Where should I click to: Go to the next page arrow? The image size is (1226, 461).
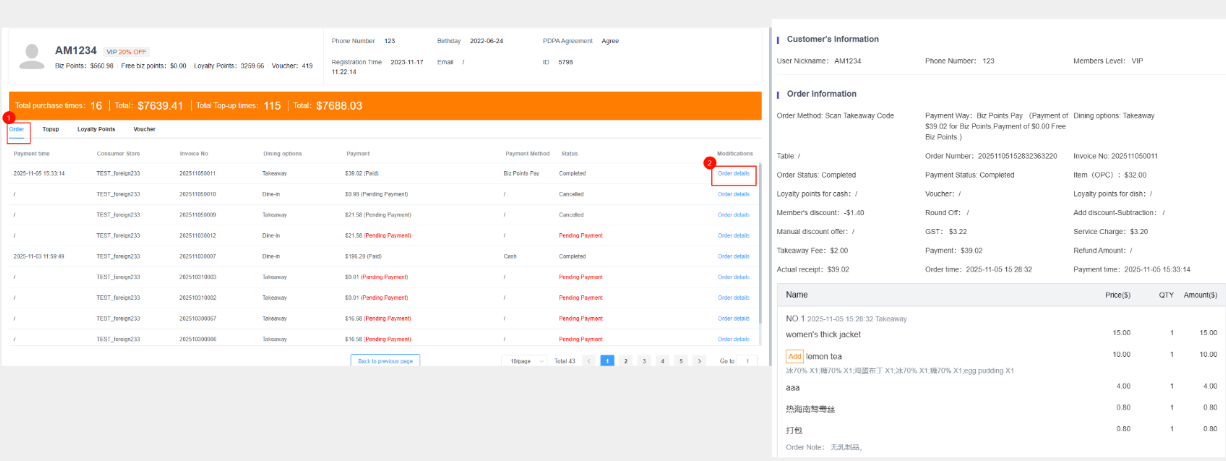click(x=699, y=360)
